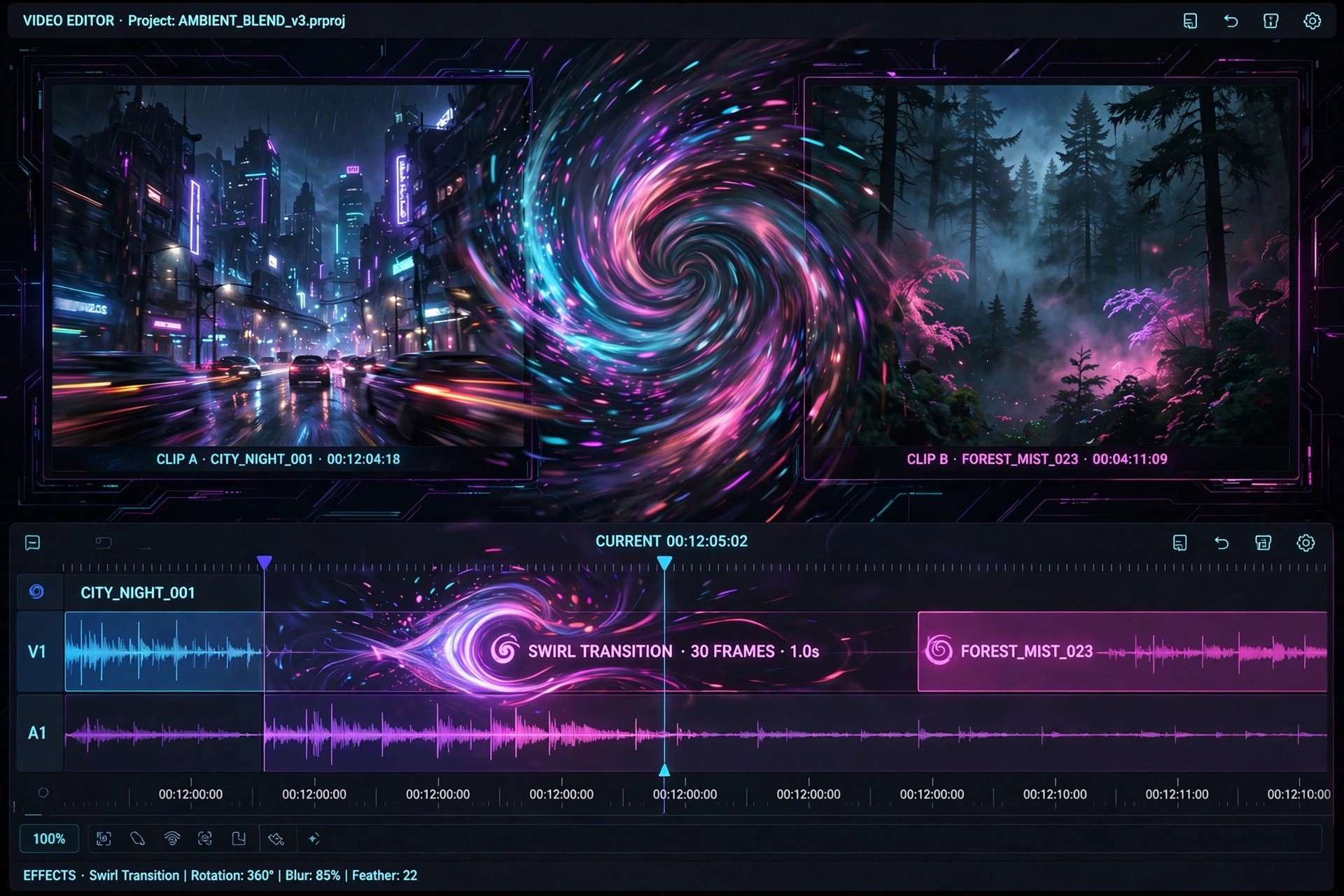The image size is (1344, 896).
Task: Select the crop-corner tool in bottom toolbar
Action: click(x=239, y=839)
